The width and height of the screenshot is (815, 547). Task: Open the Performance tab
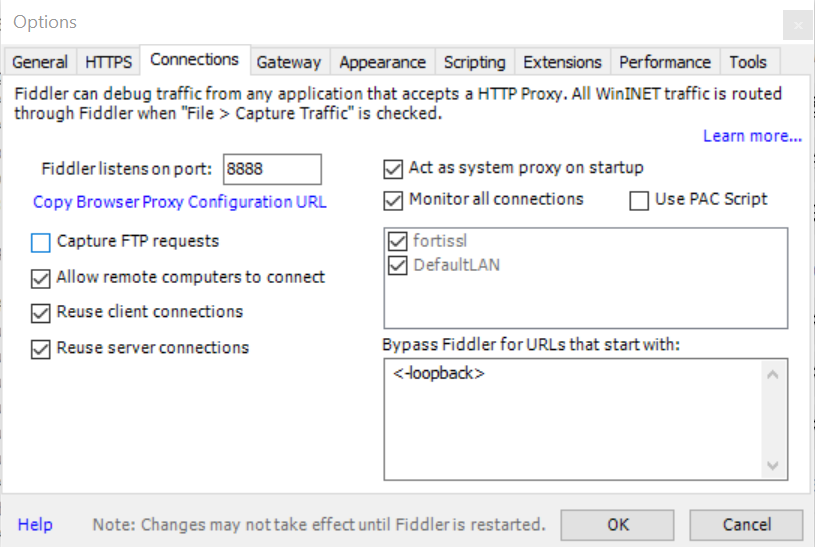[x=665, y=62]
